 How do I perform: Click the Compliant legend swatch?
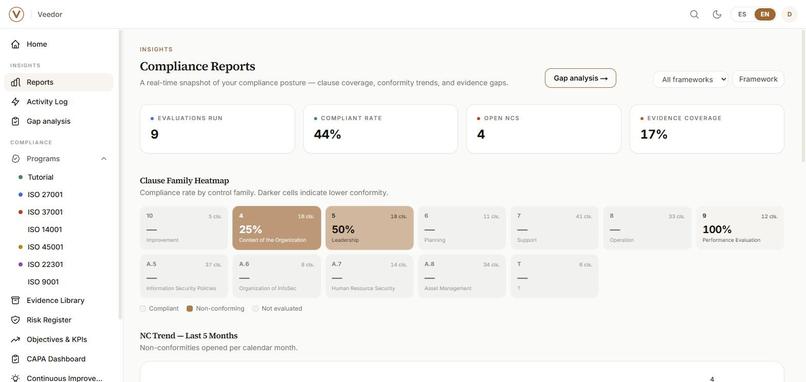(143, 308)
